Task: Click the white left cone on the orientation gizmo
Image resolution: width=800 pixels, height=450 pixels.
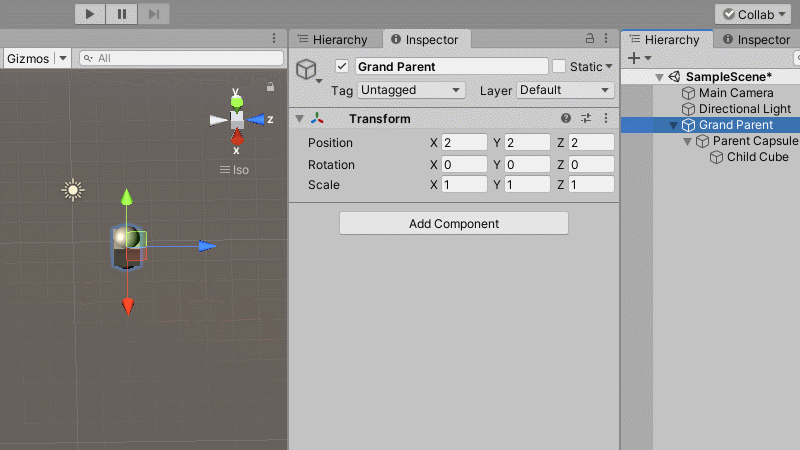Action: coord(218,120)
